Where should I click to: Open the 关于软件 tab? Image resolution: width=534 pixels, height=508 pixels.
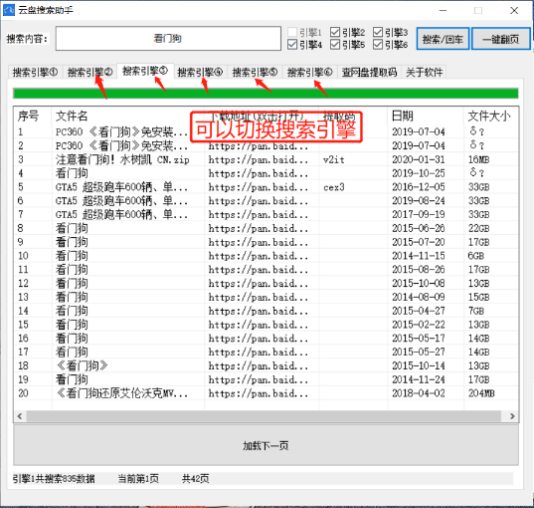pos(424,72)
